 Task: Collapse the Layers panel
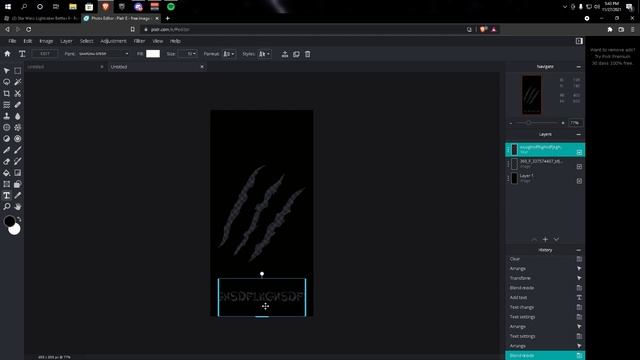click(x=578, y=134)
